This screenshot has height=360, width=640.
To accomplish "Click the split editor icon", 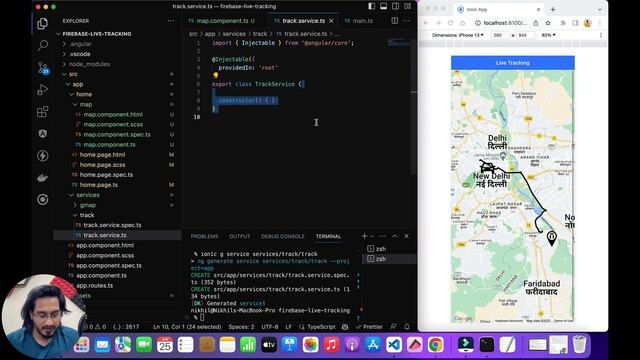I will coord(395,21).
